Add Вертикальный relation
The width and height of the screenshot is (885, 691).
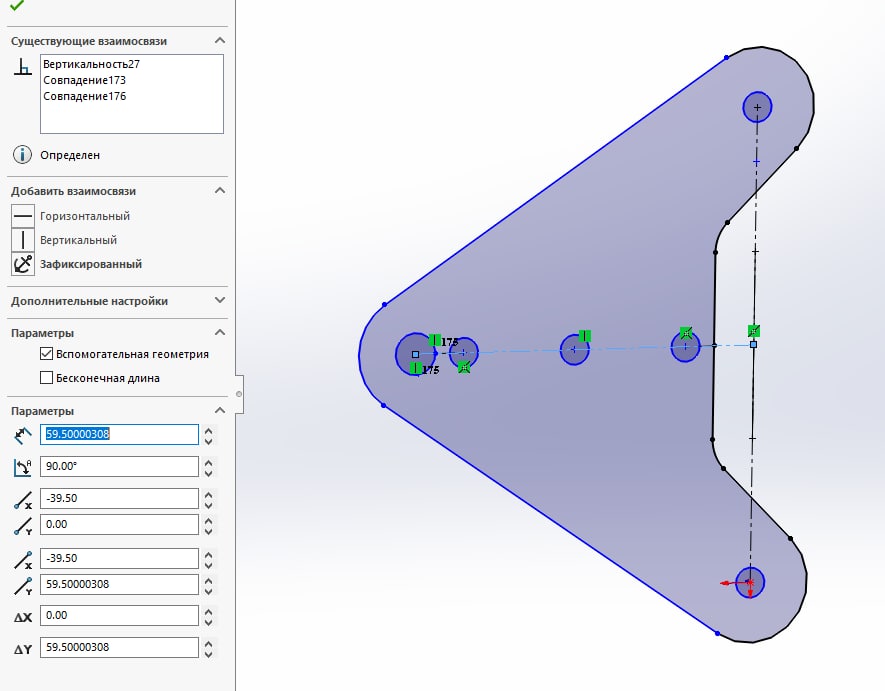point(78,240)
